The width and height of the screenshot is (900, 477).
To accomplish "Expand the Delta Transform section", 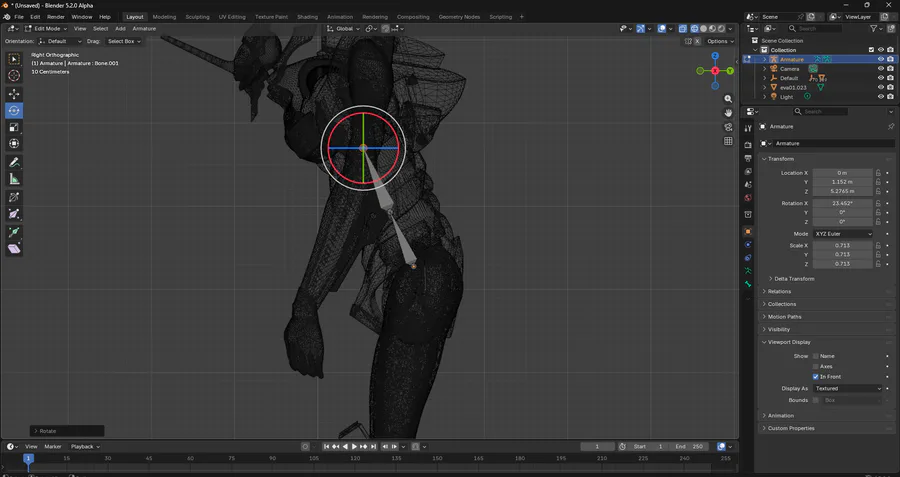I will (x=794, y=278).
